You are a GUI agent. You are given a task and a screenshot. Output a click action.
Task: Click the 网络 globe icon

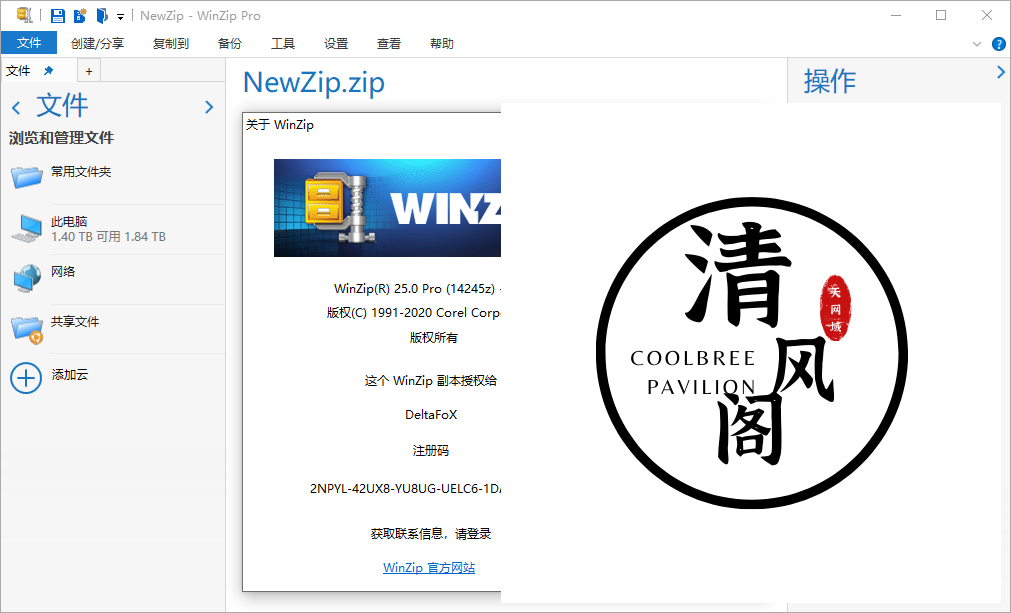pos(27,278)
